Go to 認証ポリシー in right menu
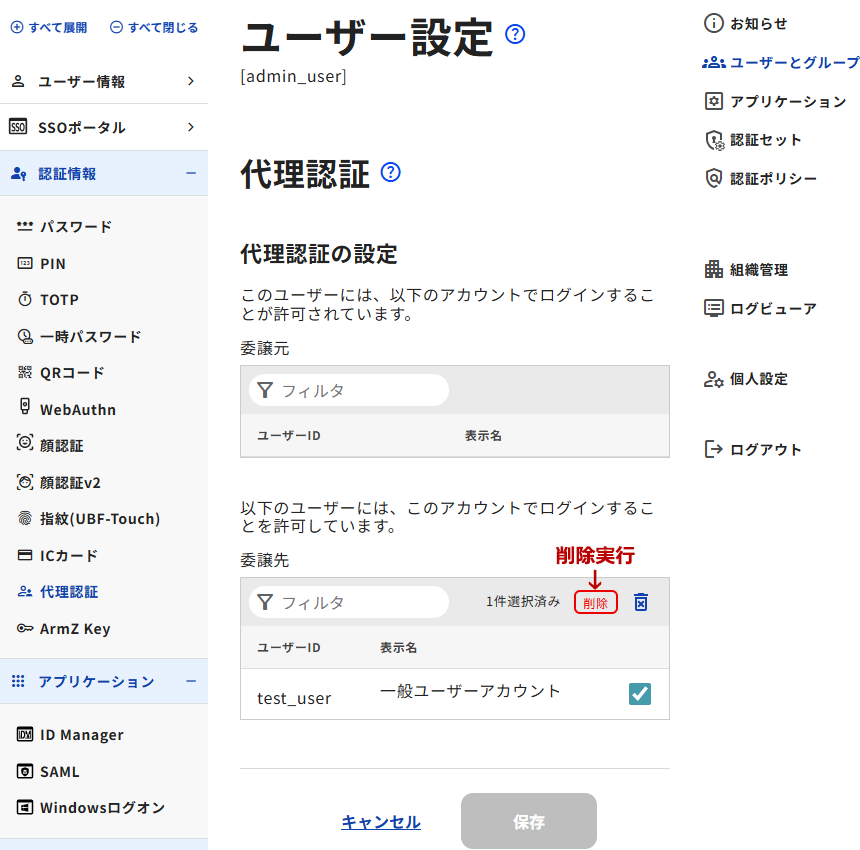The height and width of the screenshot is (850, 860). (x=772, y=179)
